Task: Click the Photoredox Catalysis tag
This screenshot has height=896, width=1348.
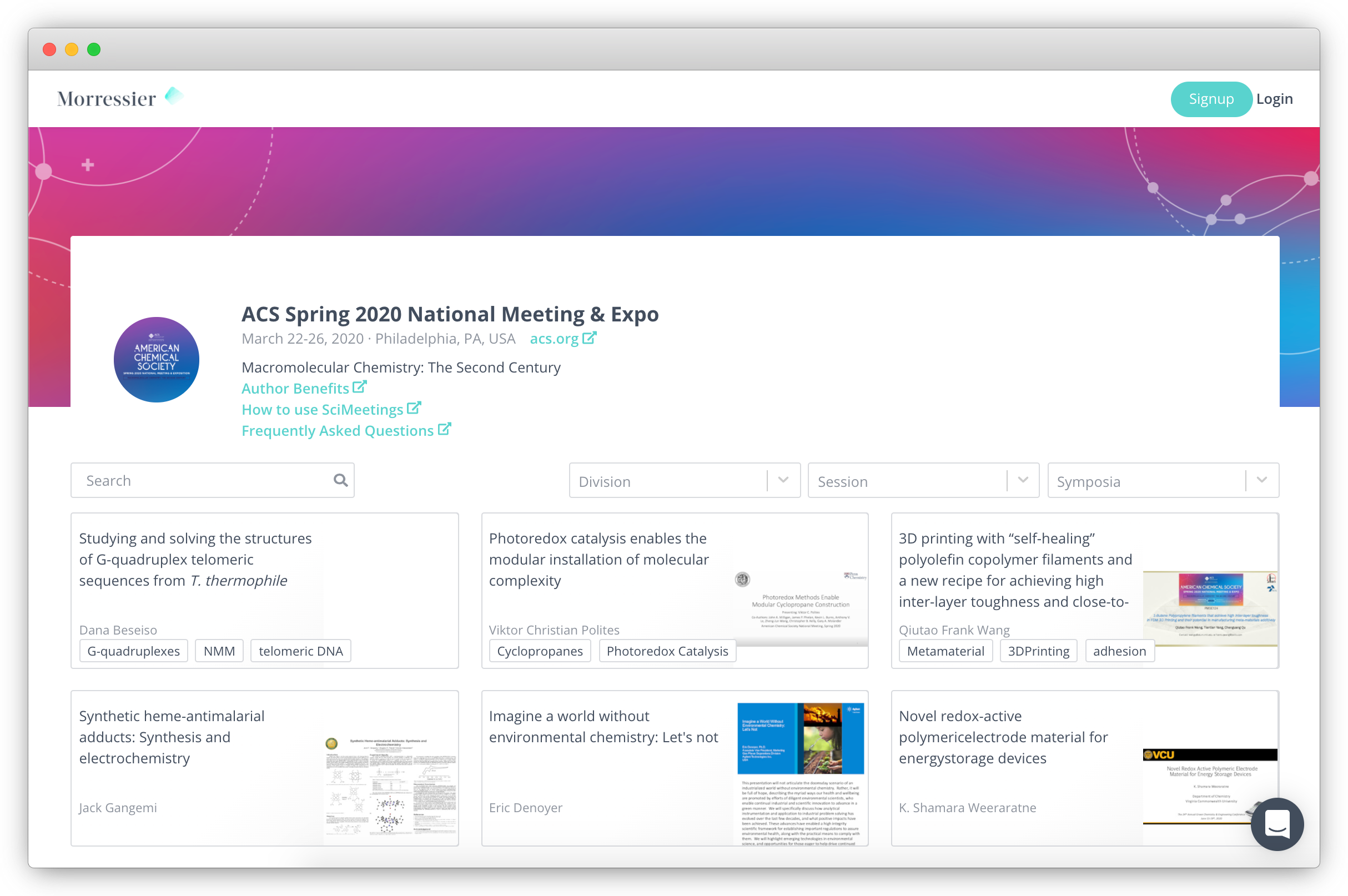Action: click(x=667, y=651)
